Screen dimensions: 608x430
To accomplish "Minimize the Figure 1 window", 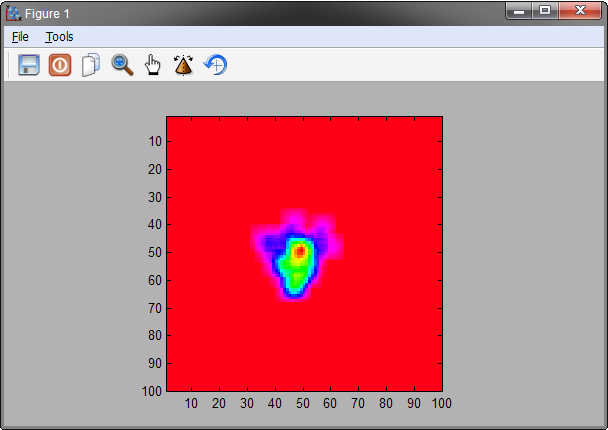I will (519, 10).
